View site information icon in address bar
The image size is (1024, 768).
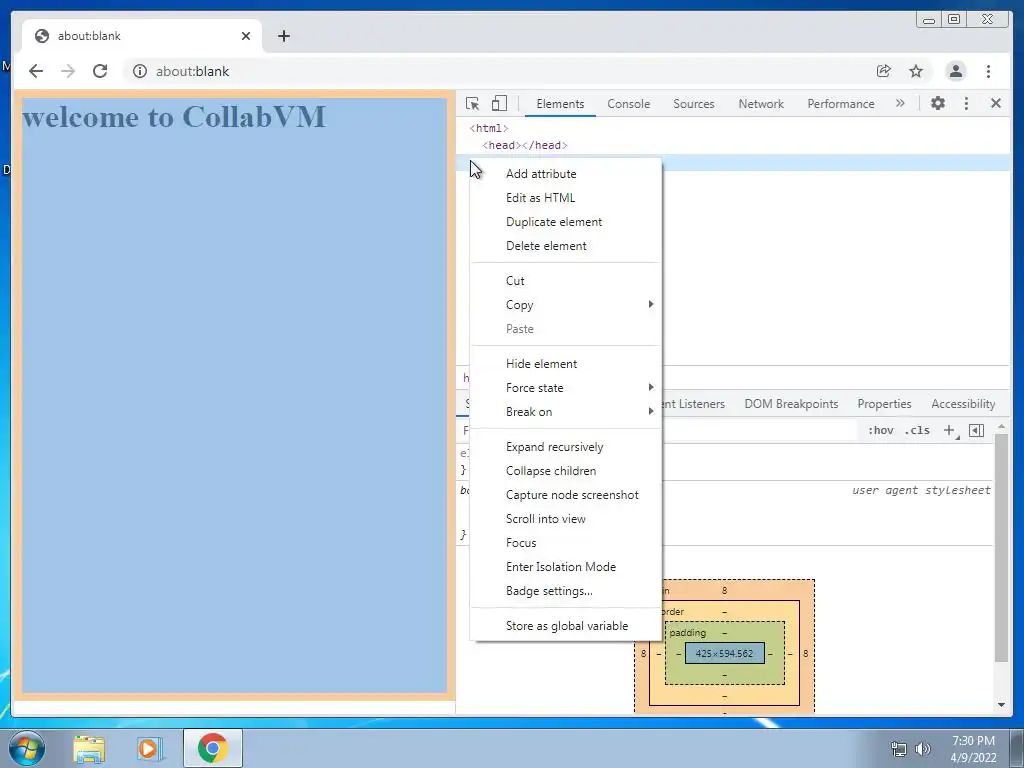[140, 71]
